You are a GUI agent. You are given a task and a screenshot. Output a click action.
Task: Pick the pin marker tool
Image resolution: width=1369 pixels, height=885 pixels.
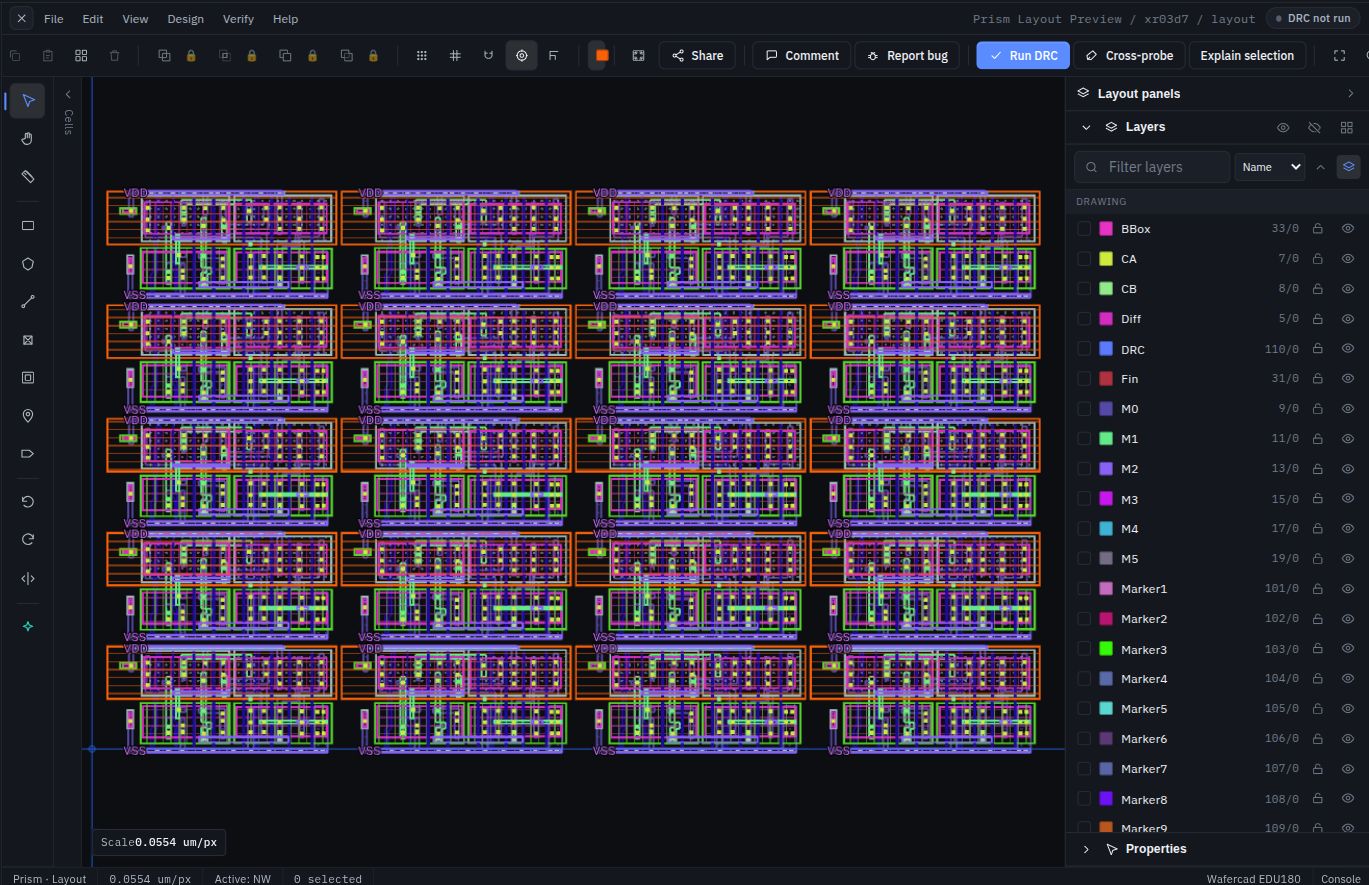click(x=28, y=416)
